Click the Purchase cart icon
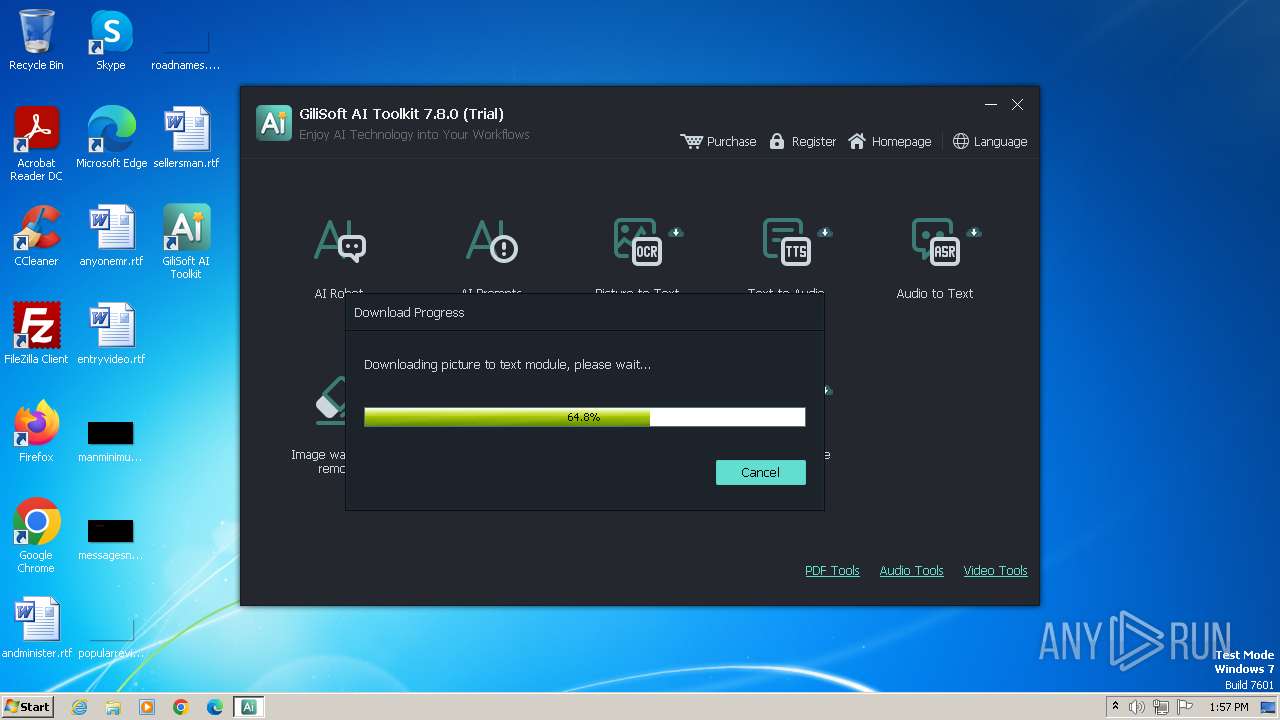Viewport: 1280px width, 720px height. [x=691, y=141]
